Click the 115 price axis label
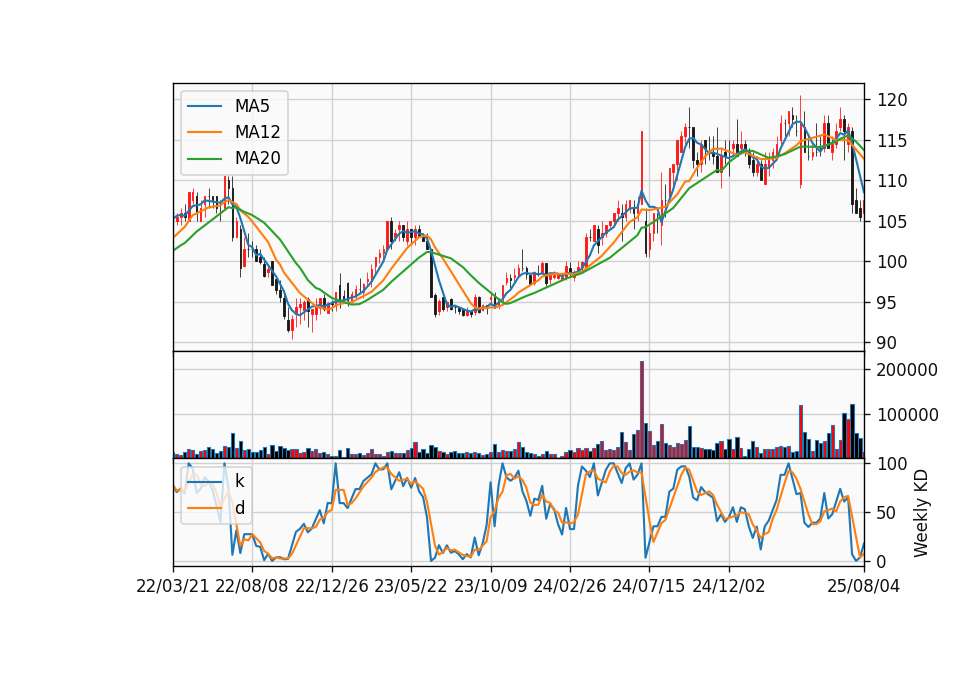This screenshot has width=960, height=690. click(891, 140)
